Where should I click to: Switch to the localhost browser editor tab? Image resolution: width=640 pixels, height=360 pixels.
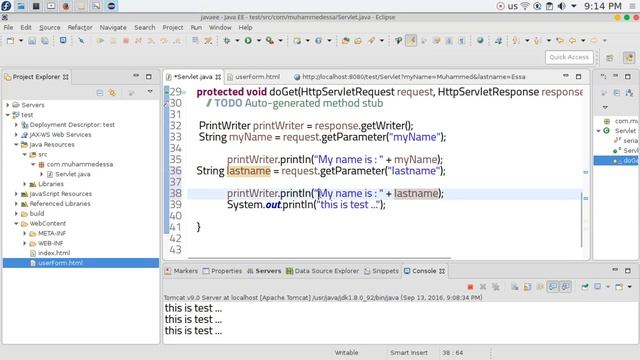[x=409, y=77]
